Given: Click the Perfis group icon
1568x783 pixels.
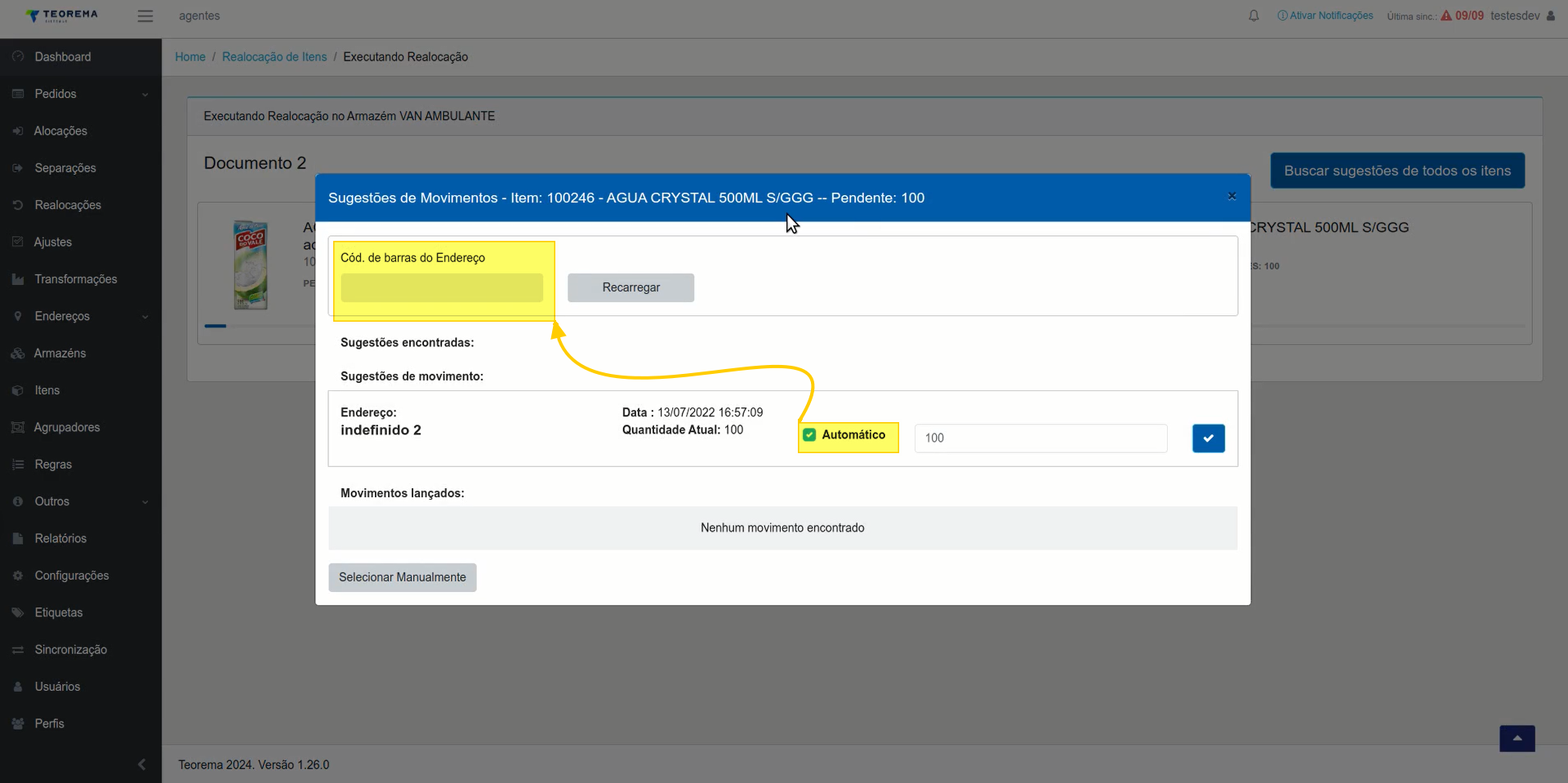Looking at the screenshot, I should tap(18, 723).
